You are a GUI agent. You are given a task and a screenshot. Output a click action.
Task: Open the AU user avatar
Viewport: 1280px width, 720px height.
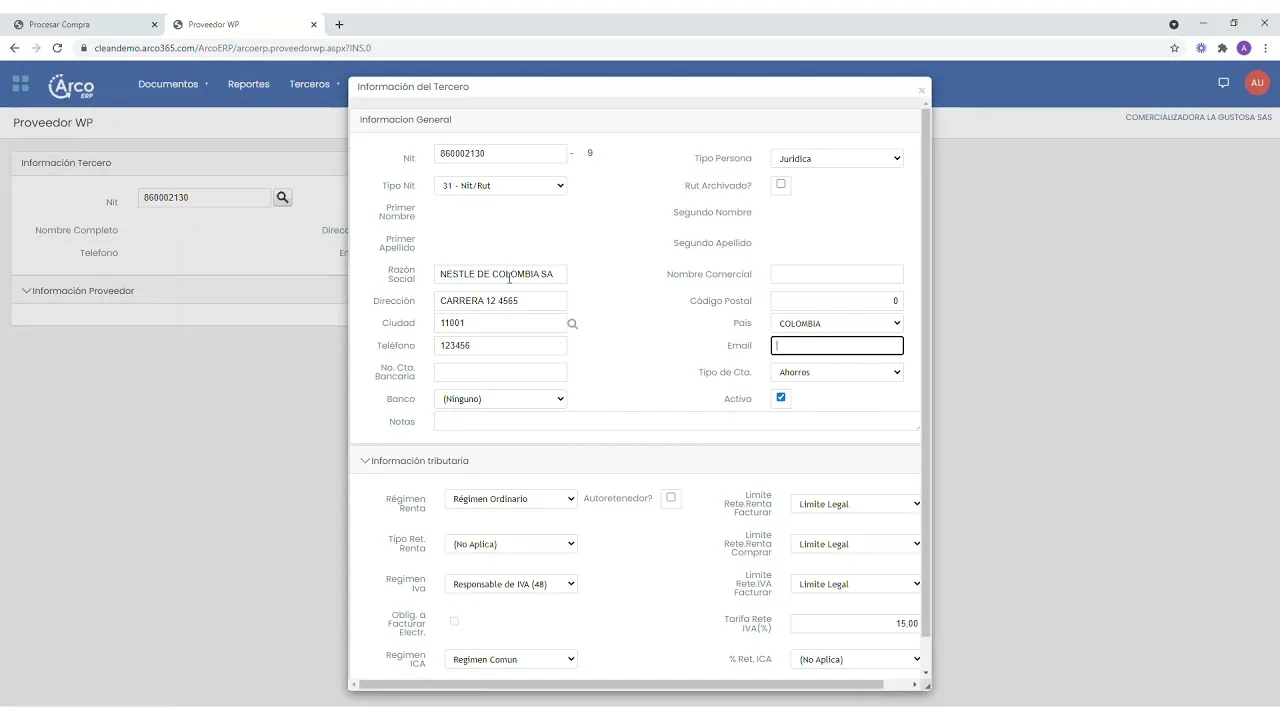(x=1257, y=83)
